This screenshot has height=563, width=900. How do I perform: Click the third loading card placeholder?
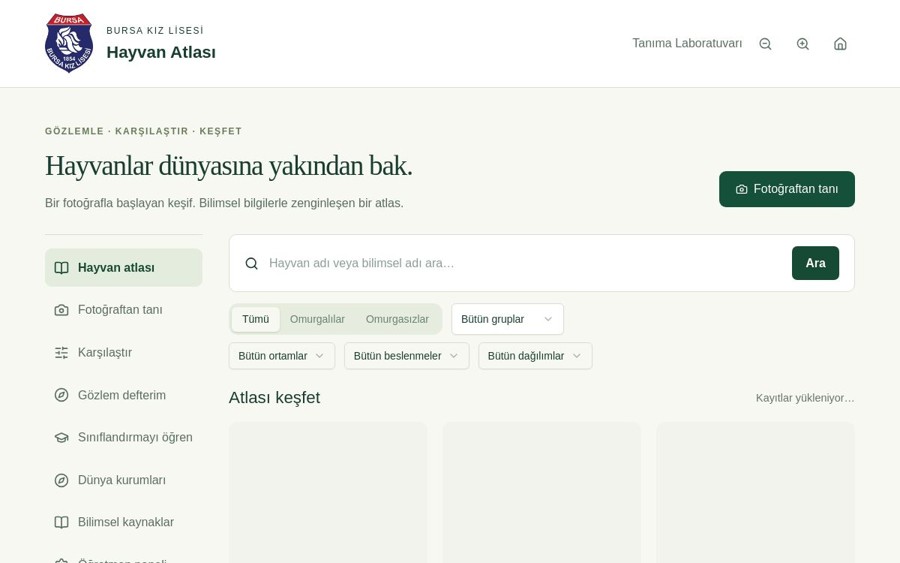click(x=755, y=493)
